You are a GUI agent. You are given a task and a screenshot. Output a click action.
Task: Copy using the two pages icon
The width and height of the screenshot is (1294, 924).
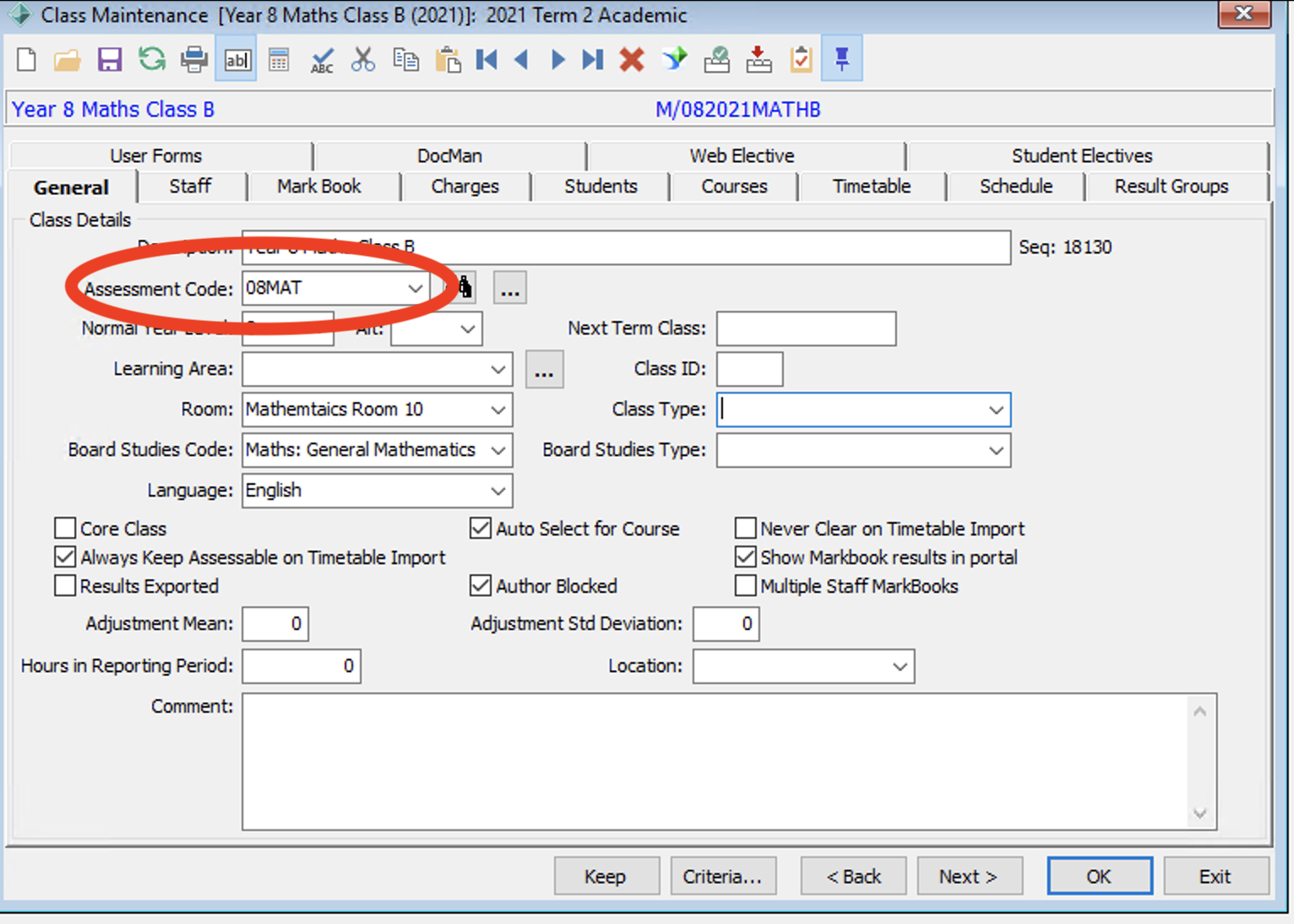(406, 59)
